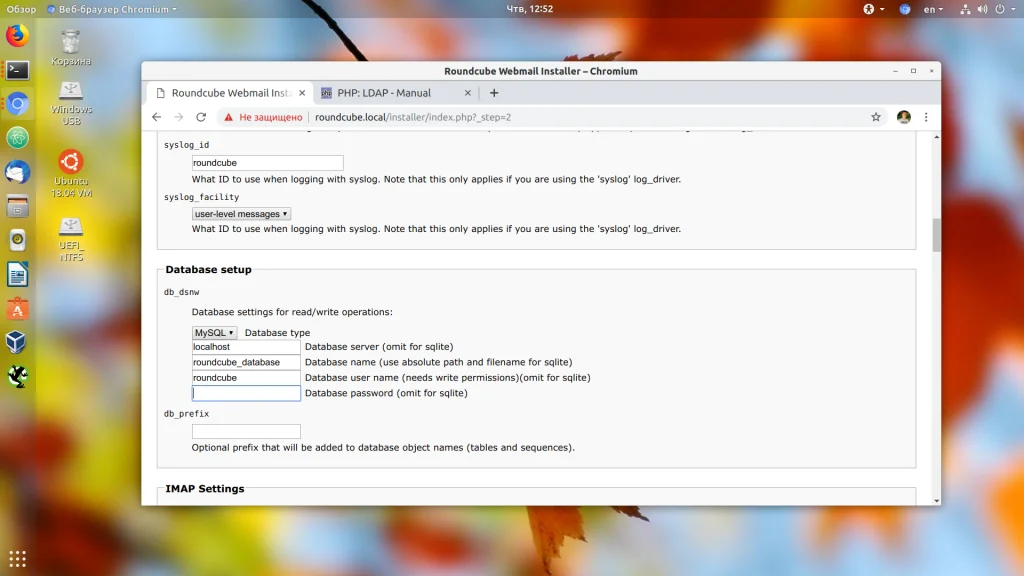Focus the Database password field
This screenshot has width=1024, height=576.
click(246, 393)
